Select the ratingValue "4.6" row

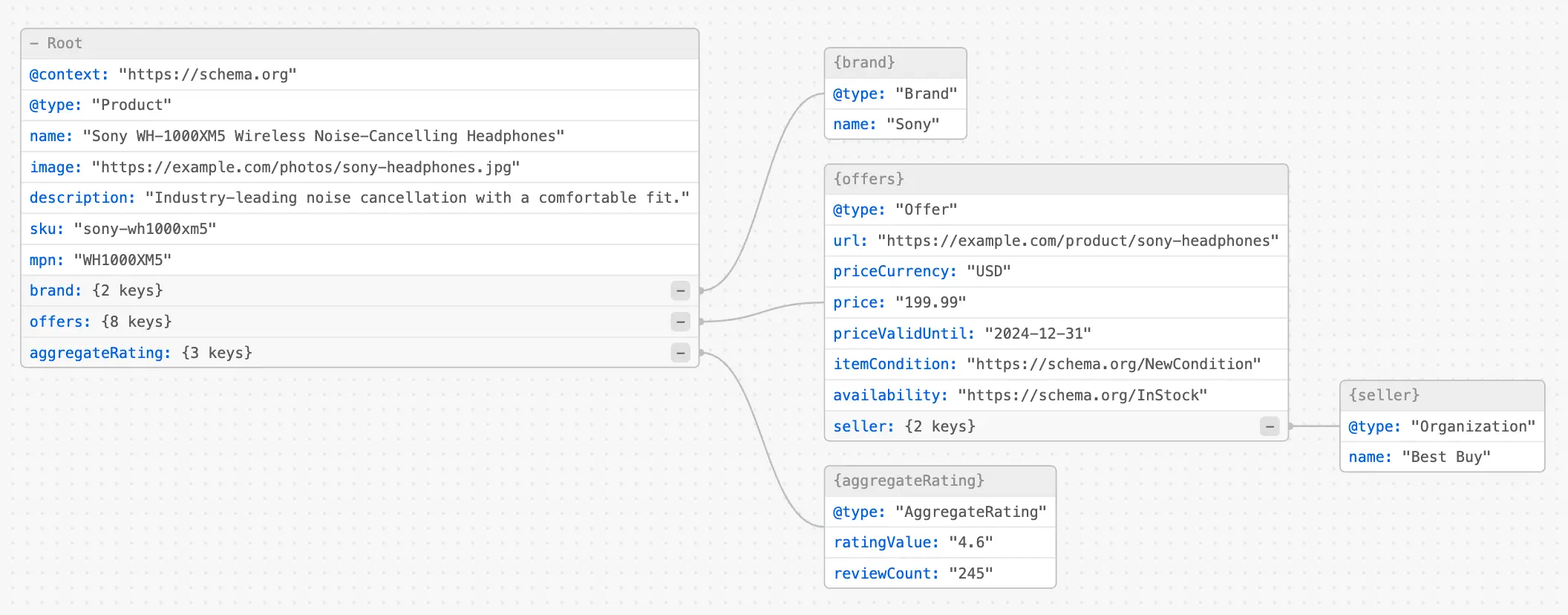(x=940, y=543)
